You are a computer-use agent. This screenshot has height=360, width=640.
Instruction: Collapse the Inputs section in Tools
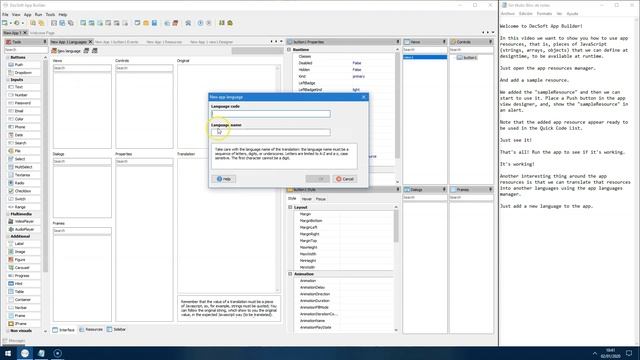point(8,80)
